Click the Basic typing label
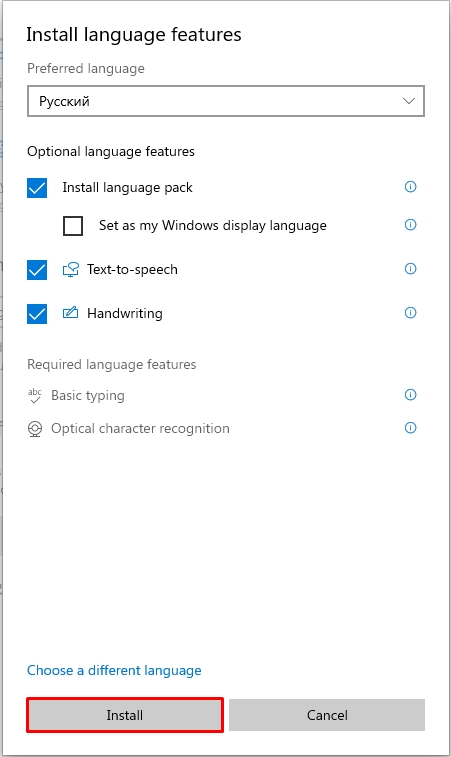 [x=88, y=395]
